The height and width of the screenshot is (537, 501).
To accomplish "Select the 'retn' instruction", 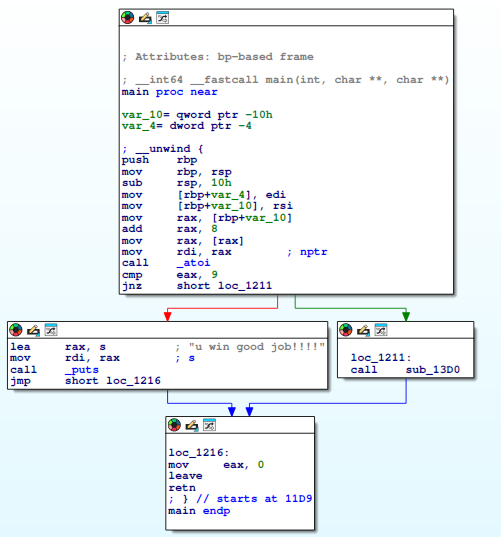I will click(x=182, y=488).
